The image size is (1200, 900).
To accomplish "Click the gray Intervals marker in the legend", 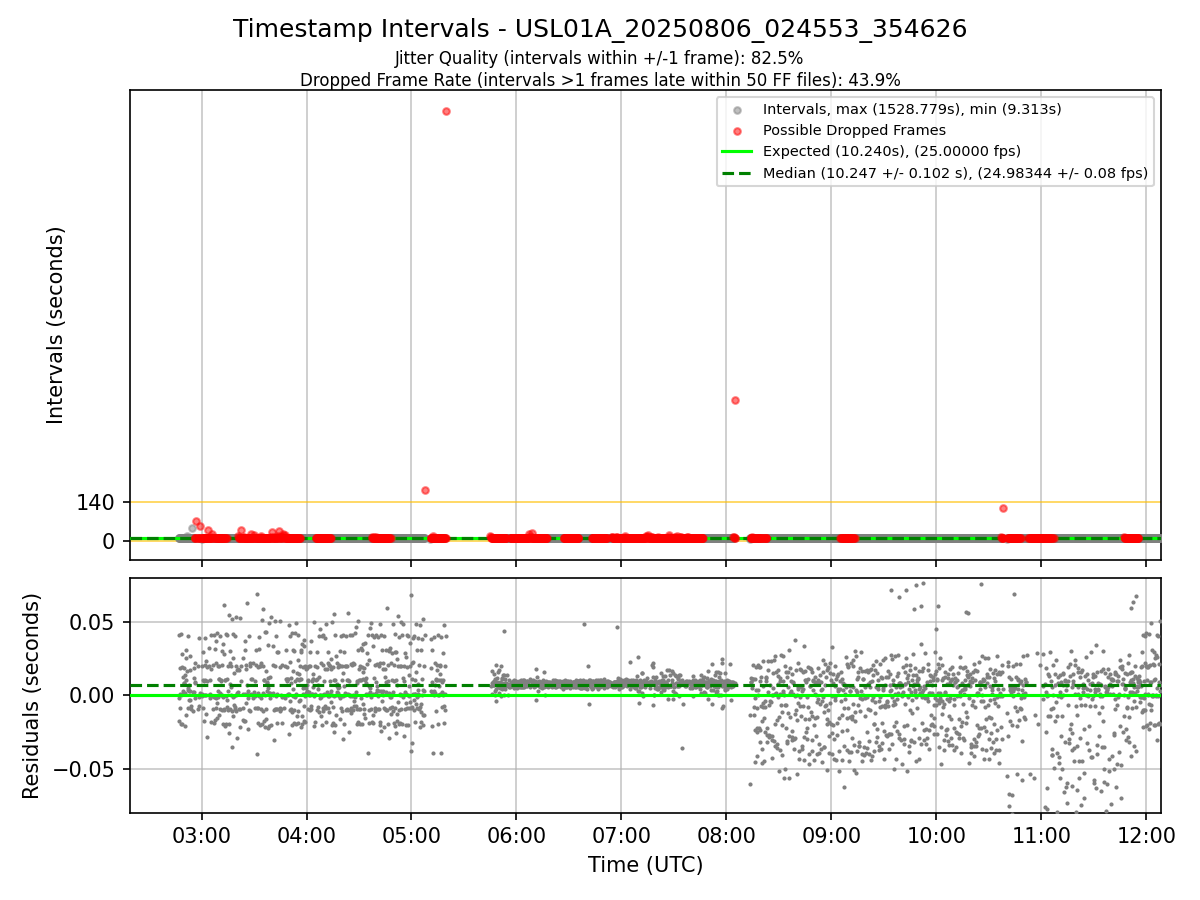I will click(x=737, y=109).
